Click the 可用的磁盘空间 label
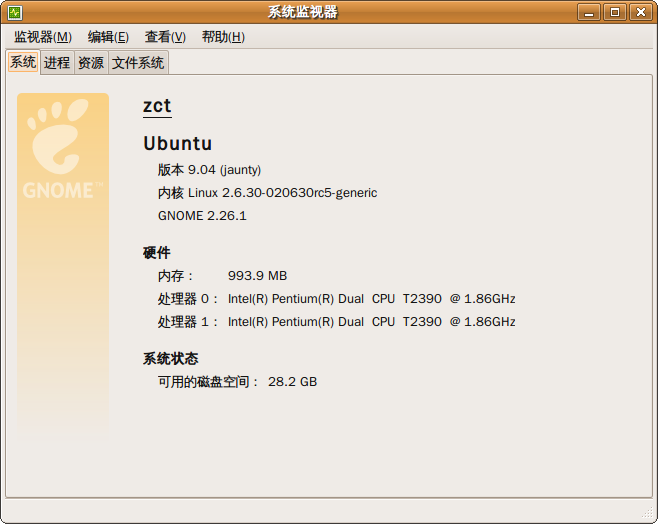 [208, 382]
